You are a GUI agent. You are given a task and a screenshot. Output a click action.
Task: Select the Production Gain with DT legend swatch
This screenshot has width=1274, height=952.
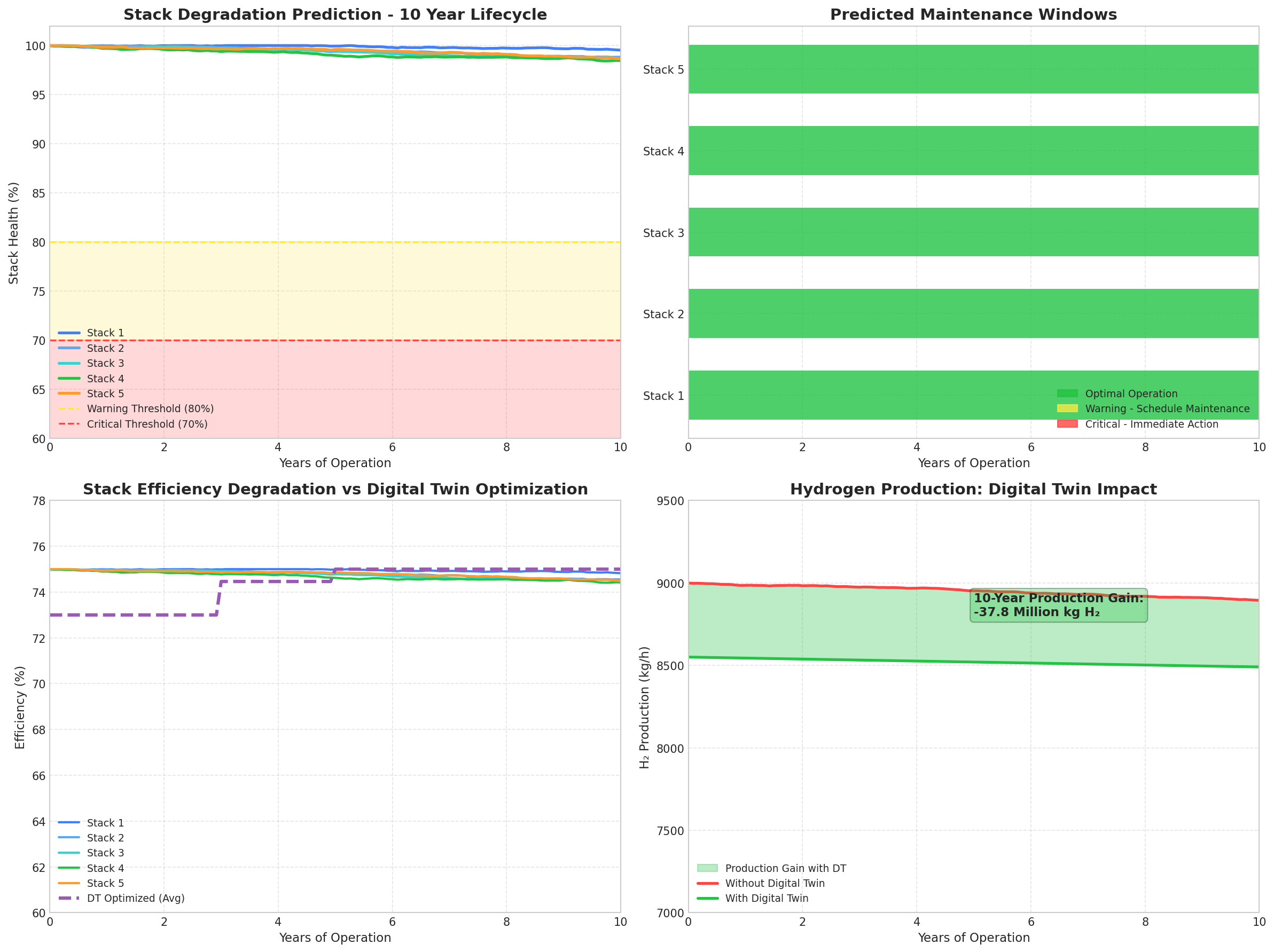[x=707, y=868]
